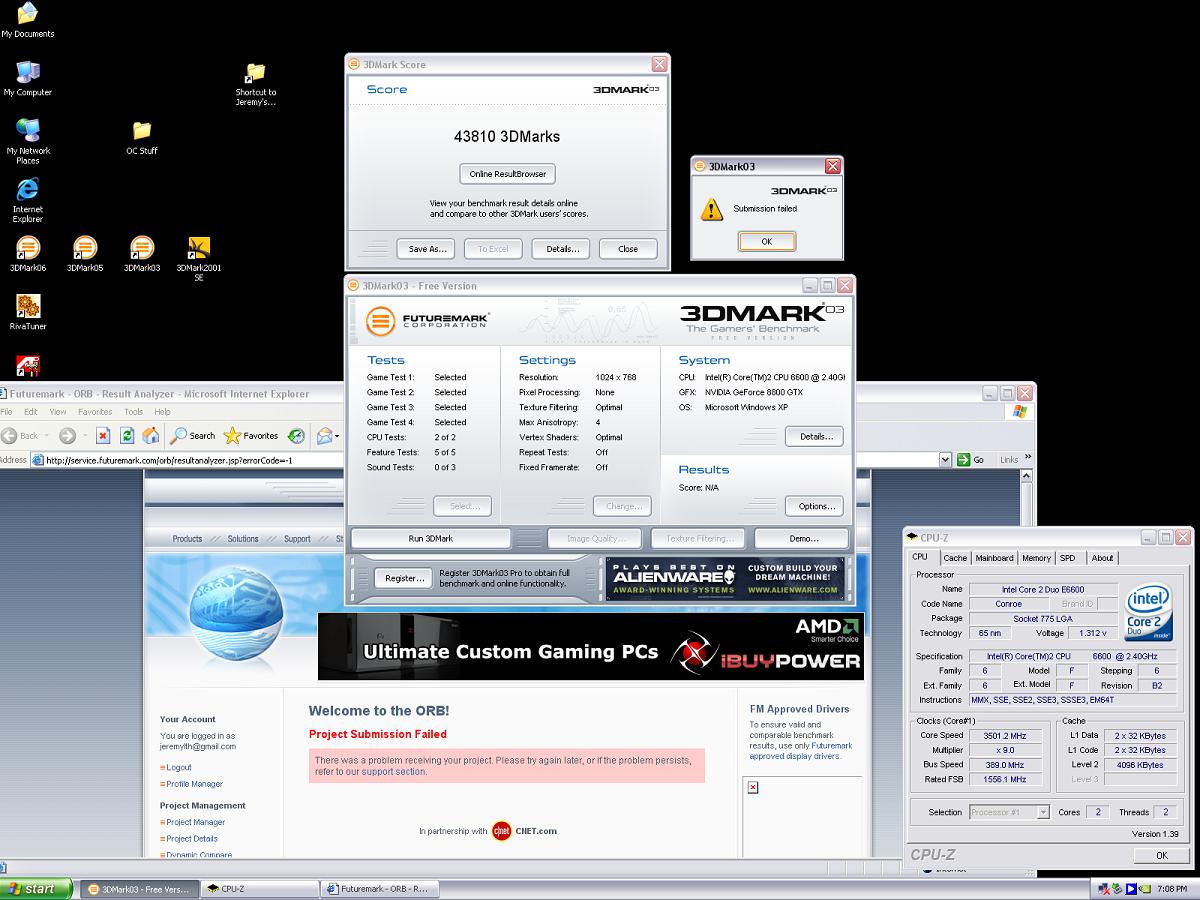Open the CPU-Z processor Selection dropdown
This screenshot has width=1200, height=900.
1043,812
